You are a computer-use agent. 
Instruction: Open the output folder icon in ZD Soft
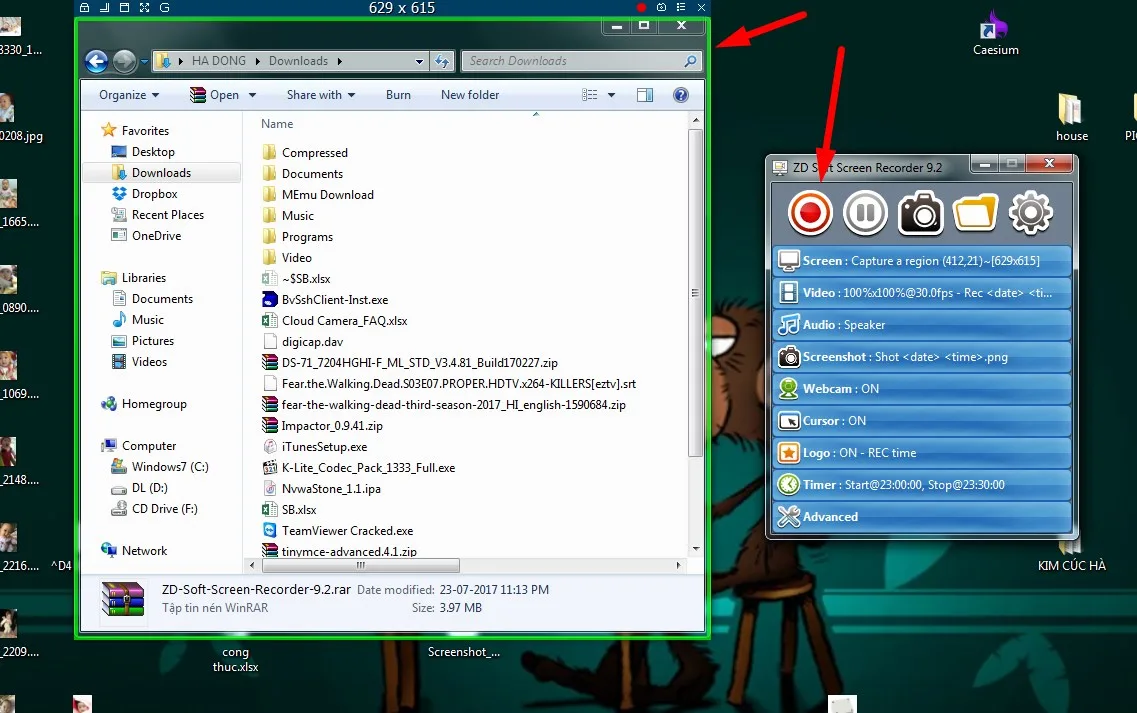click(975, 213)
